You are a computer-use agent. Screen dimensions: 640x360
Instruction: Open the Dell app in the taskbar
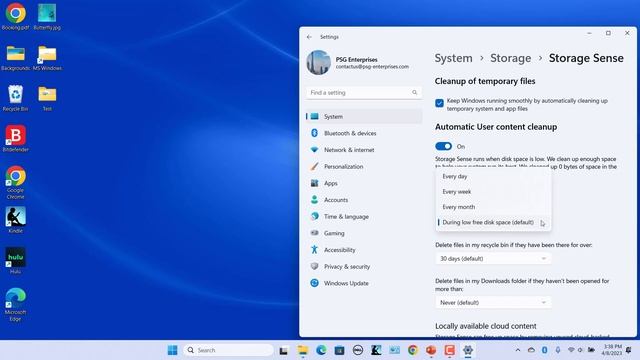point(358,350)
